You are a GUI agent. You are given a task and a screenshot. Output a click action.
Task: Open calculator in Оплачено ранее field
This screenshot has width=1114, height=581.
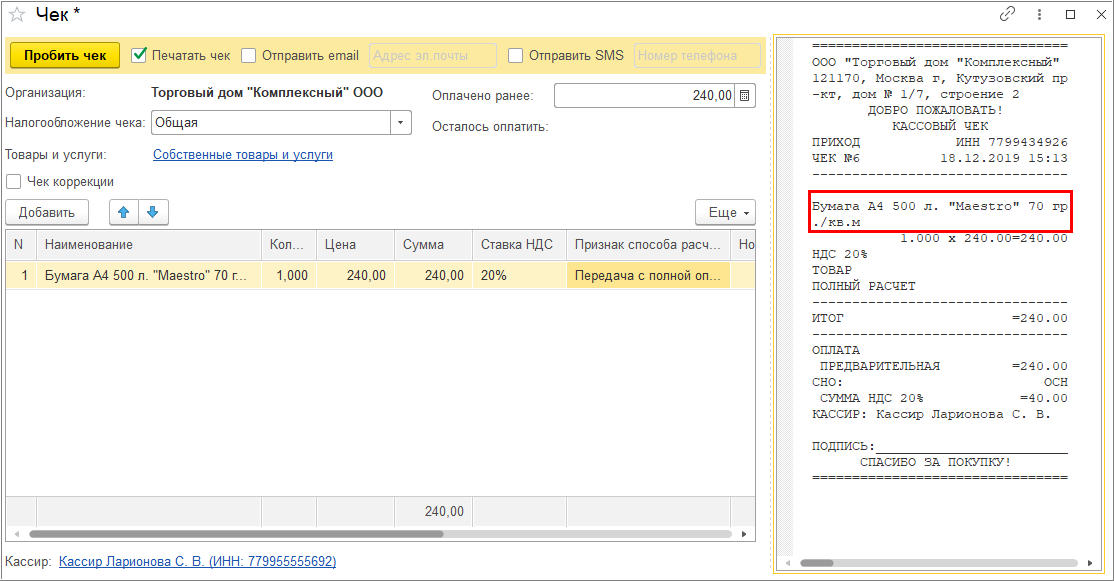[x=745, y=95]
